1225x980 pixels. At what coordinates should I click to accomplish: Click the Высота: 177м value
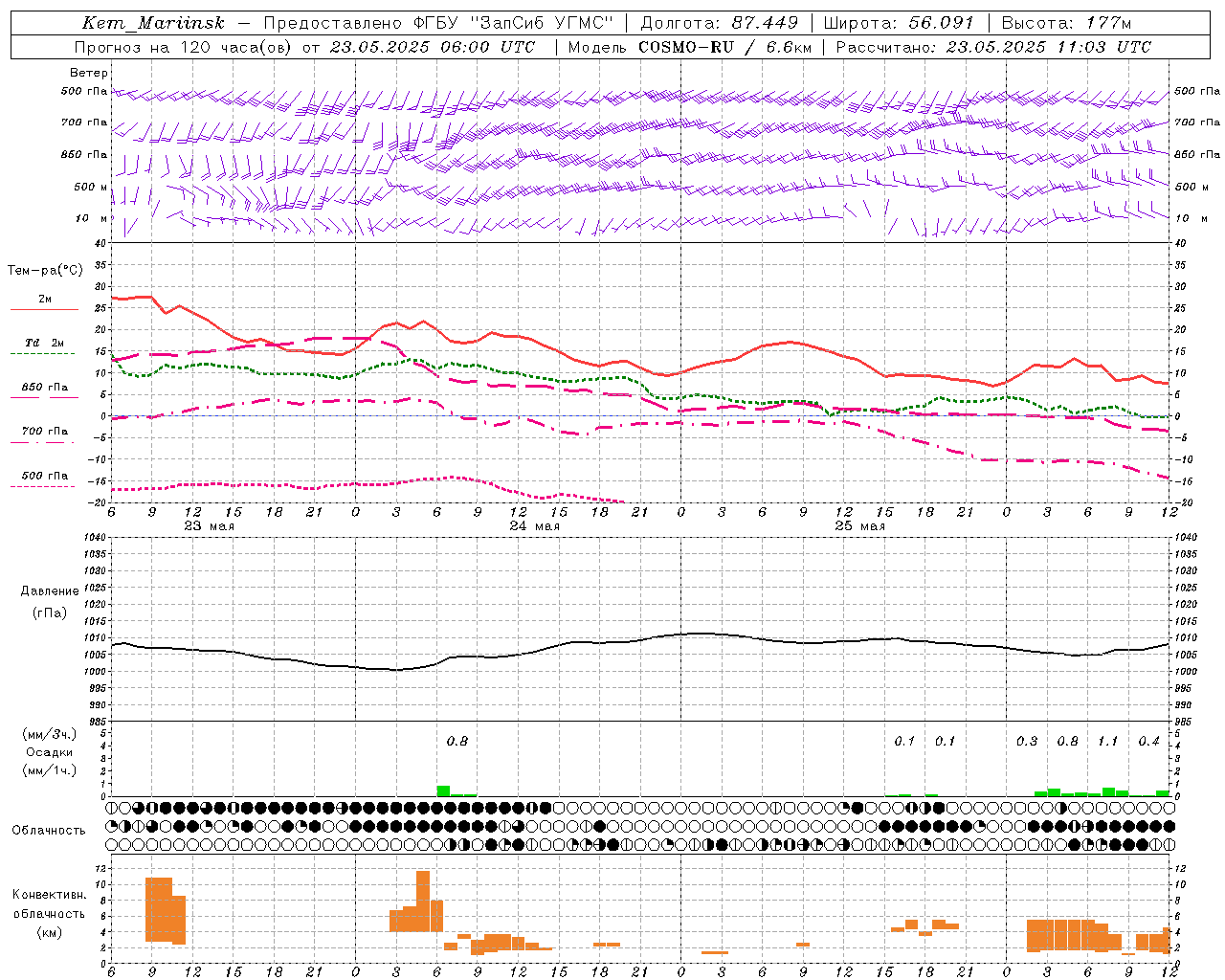pos(1066,23)
